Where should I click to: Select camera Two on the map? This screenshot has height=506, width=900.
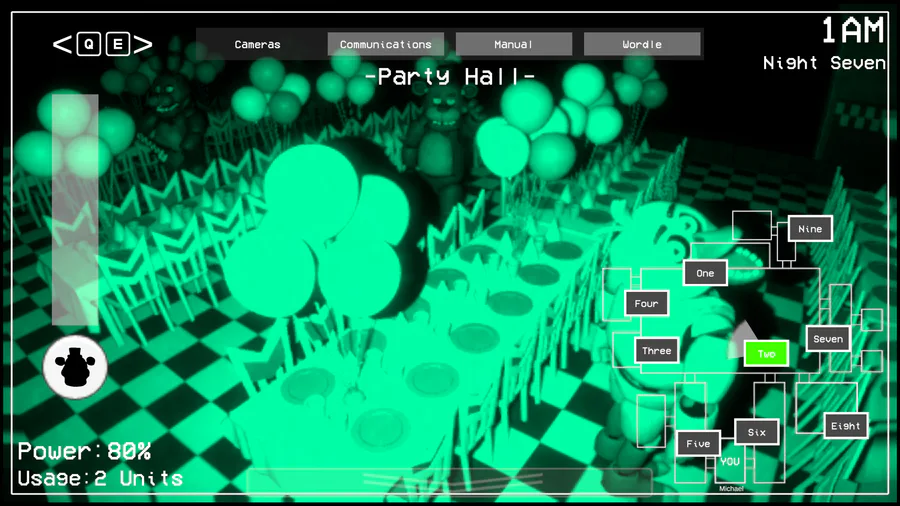tap(766, 353)
